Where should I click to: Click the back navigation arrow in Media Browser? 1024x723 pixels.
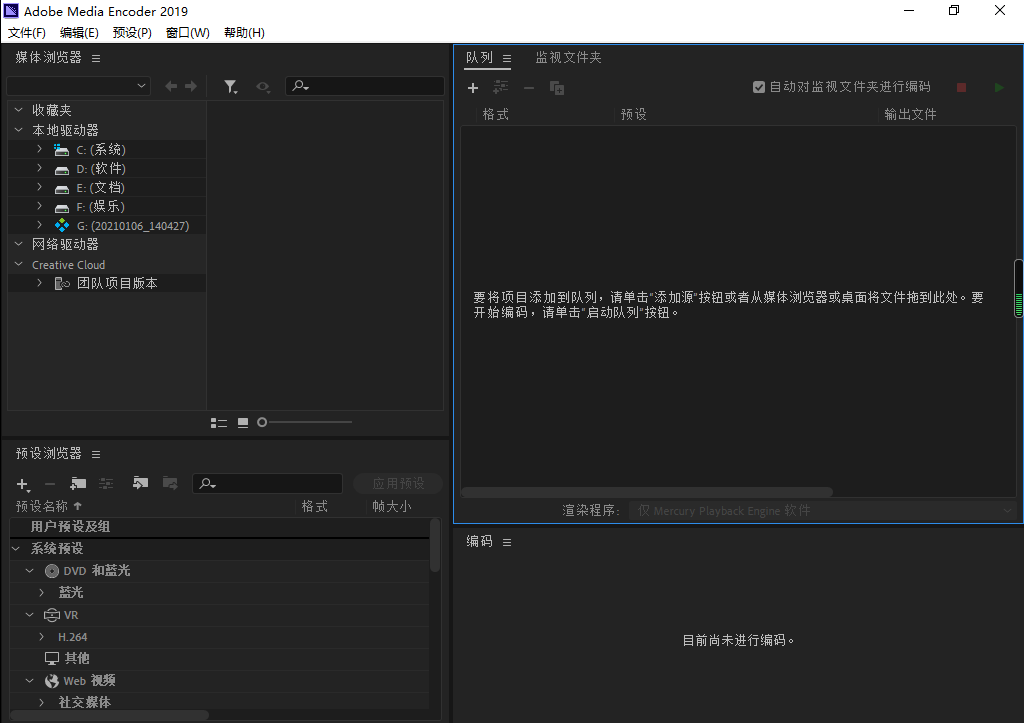170,86
